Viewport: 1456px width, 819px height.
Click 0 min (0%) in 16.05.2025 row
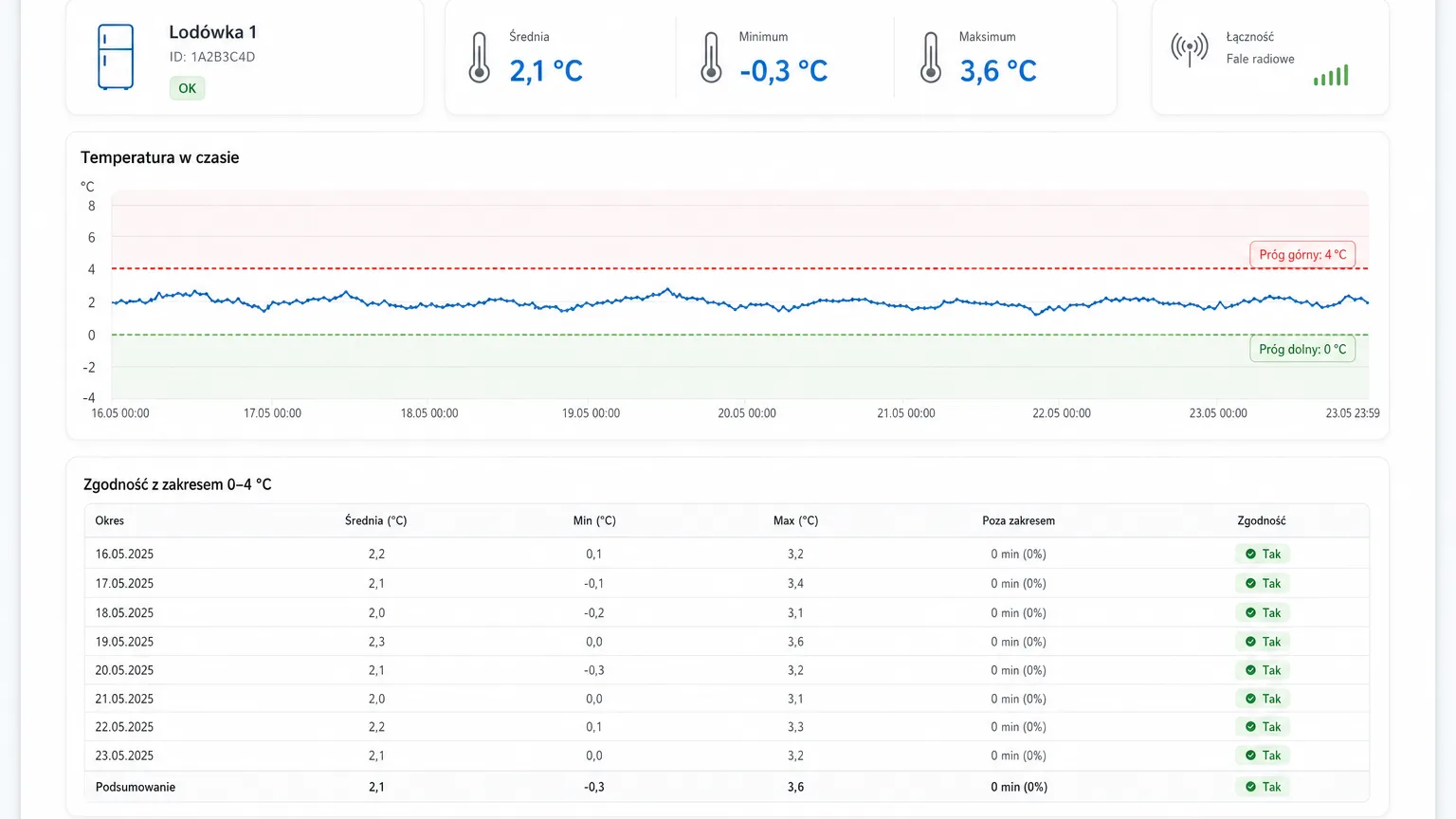[x=1019, y=554]
